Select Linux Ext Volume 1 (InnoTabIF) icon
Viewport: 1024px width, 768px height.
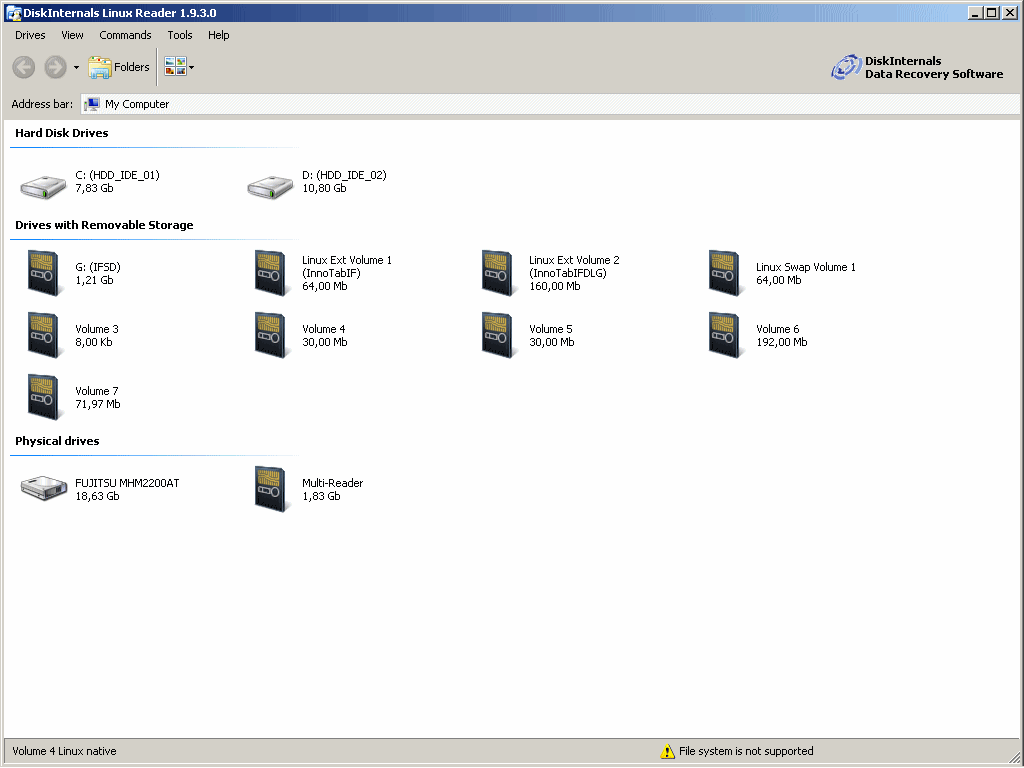coord(271,273)
